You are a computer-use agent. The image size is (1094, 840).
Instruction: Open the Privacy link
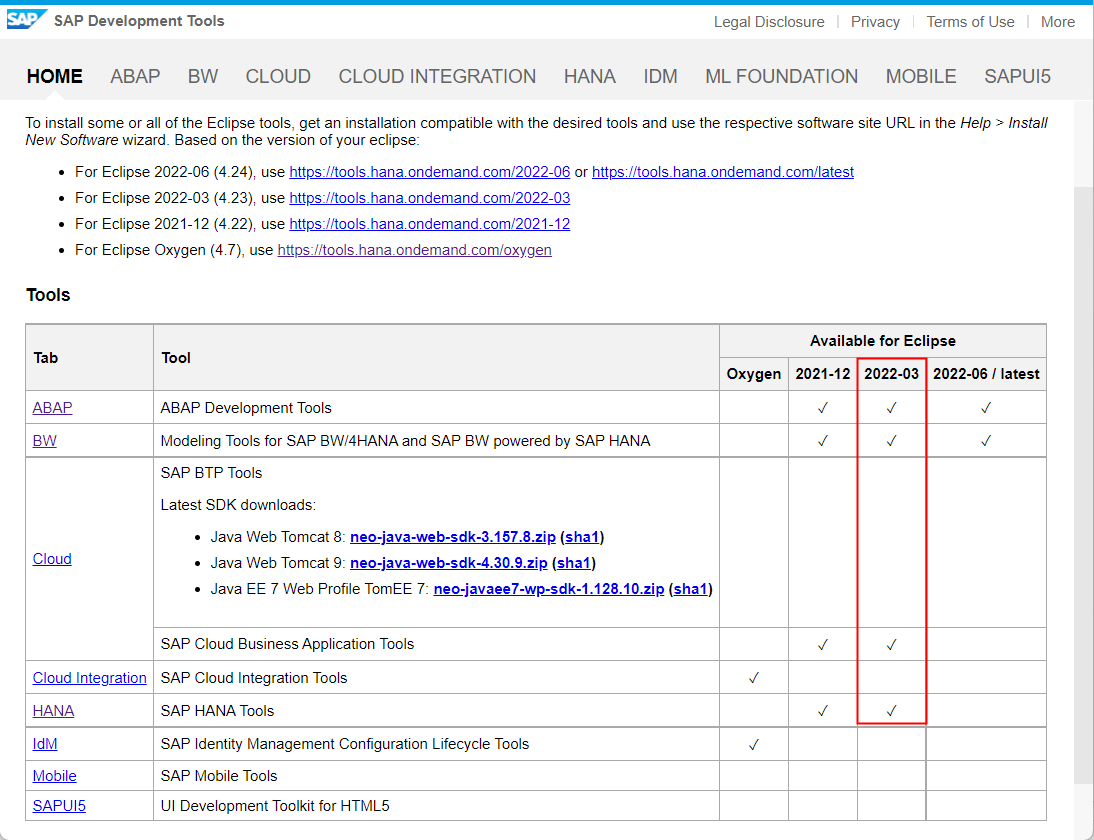(875, 22)
